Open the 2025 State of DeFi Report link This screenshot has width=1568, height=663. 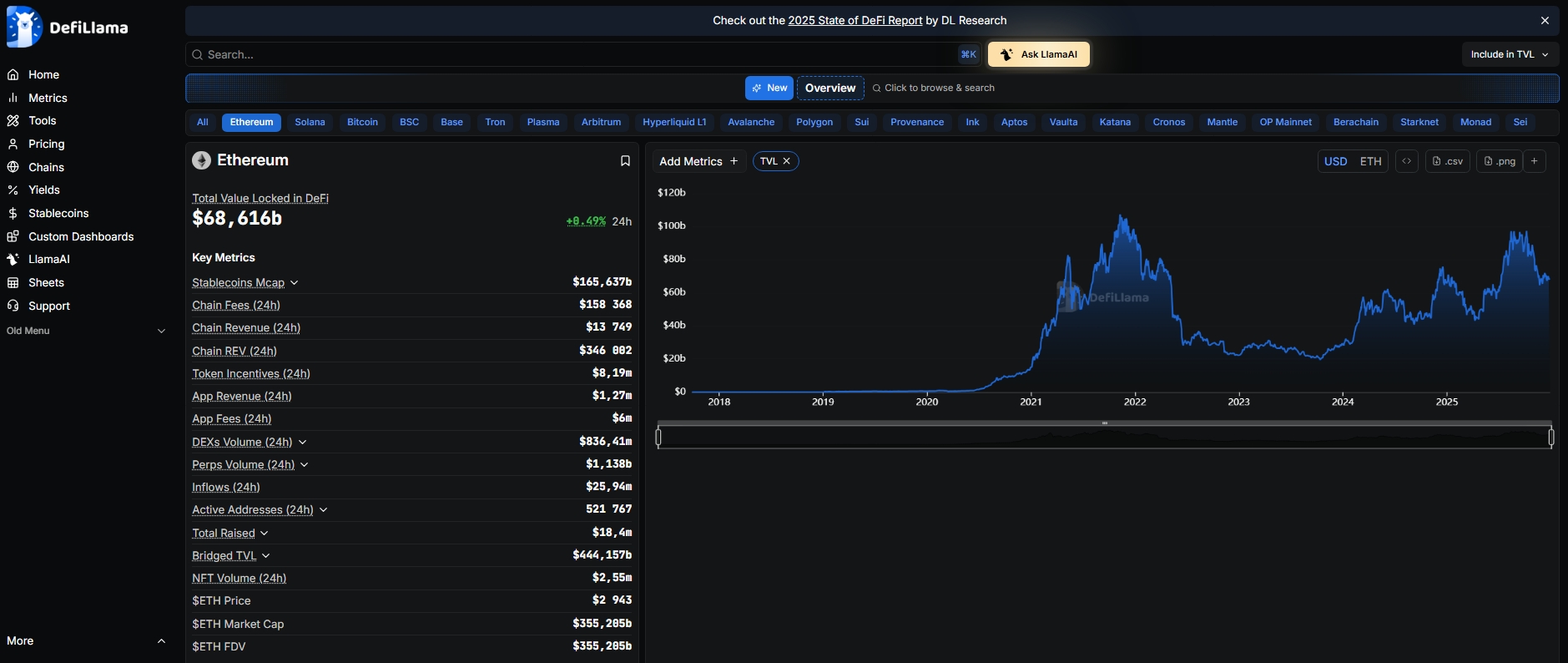tap(855, 20)
